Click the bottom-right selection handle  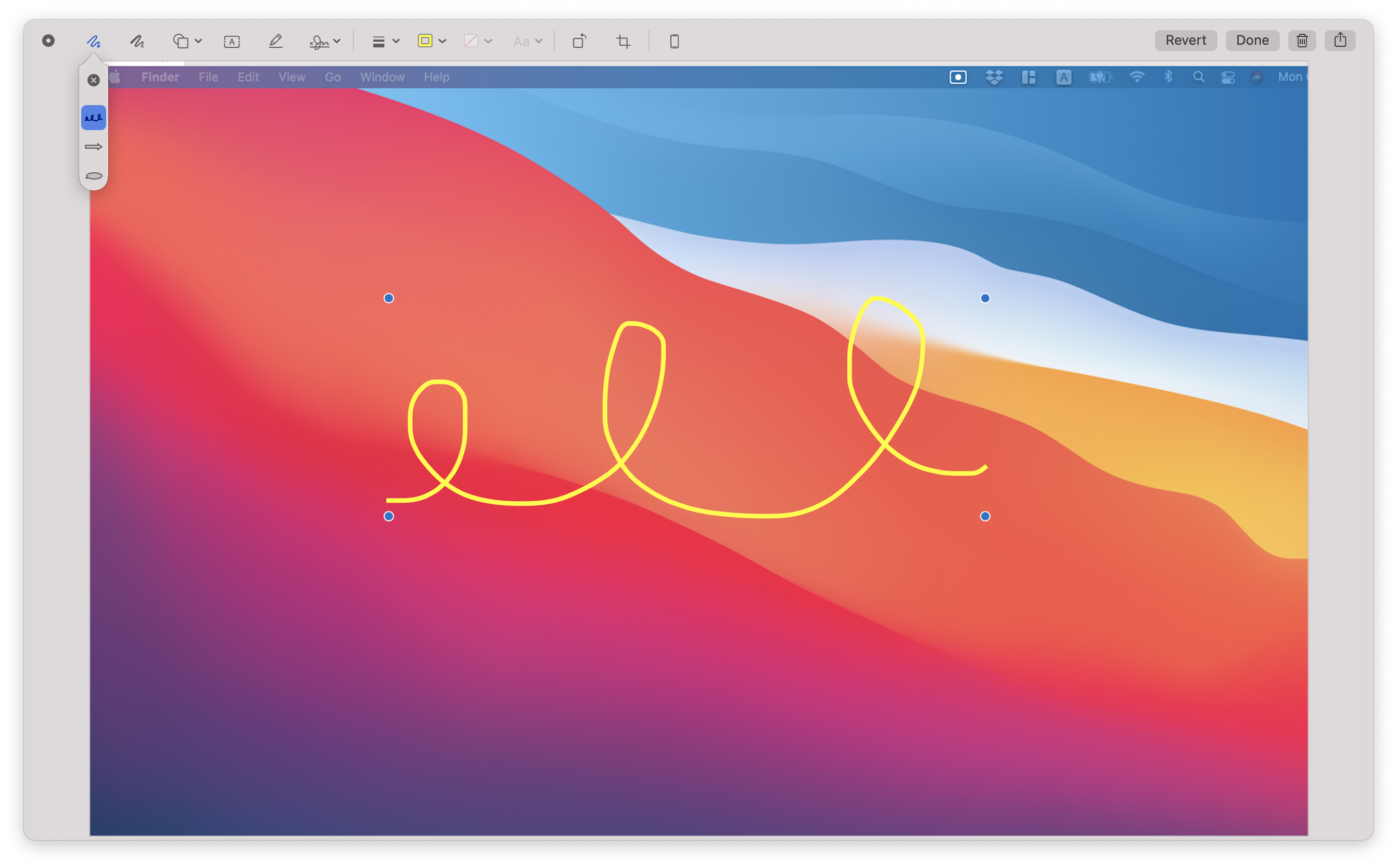985,516
